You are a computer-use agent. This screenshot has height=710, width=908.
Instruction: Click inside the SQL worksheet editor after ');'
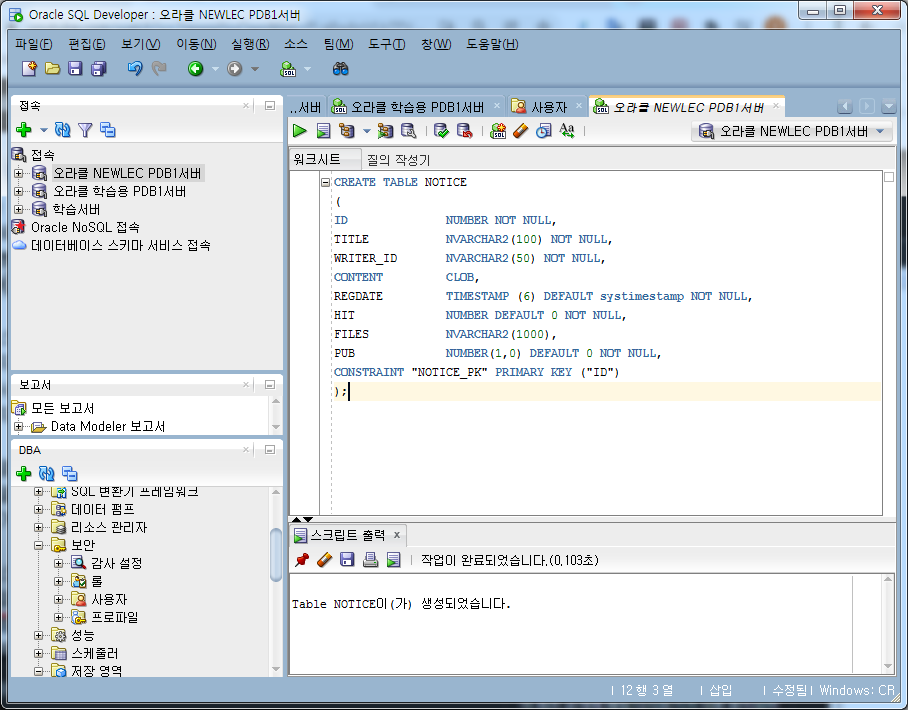[350, 391]
